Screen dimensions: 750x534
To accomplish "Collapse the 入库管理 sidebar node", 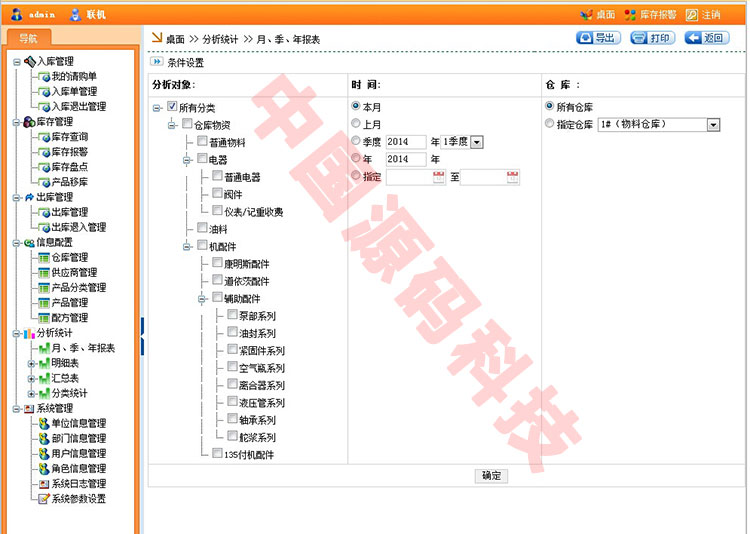I will tap(17, 62).
